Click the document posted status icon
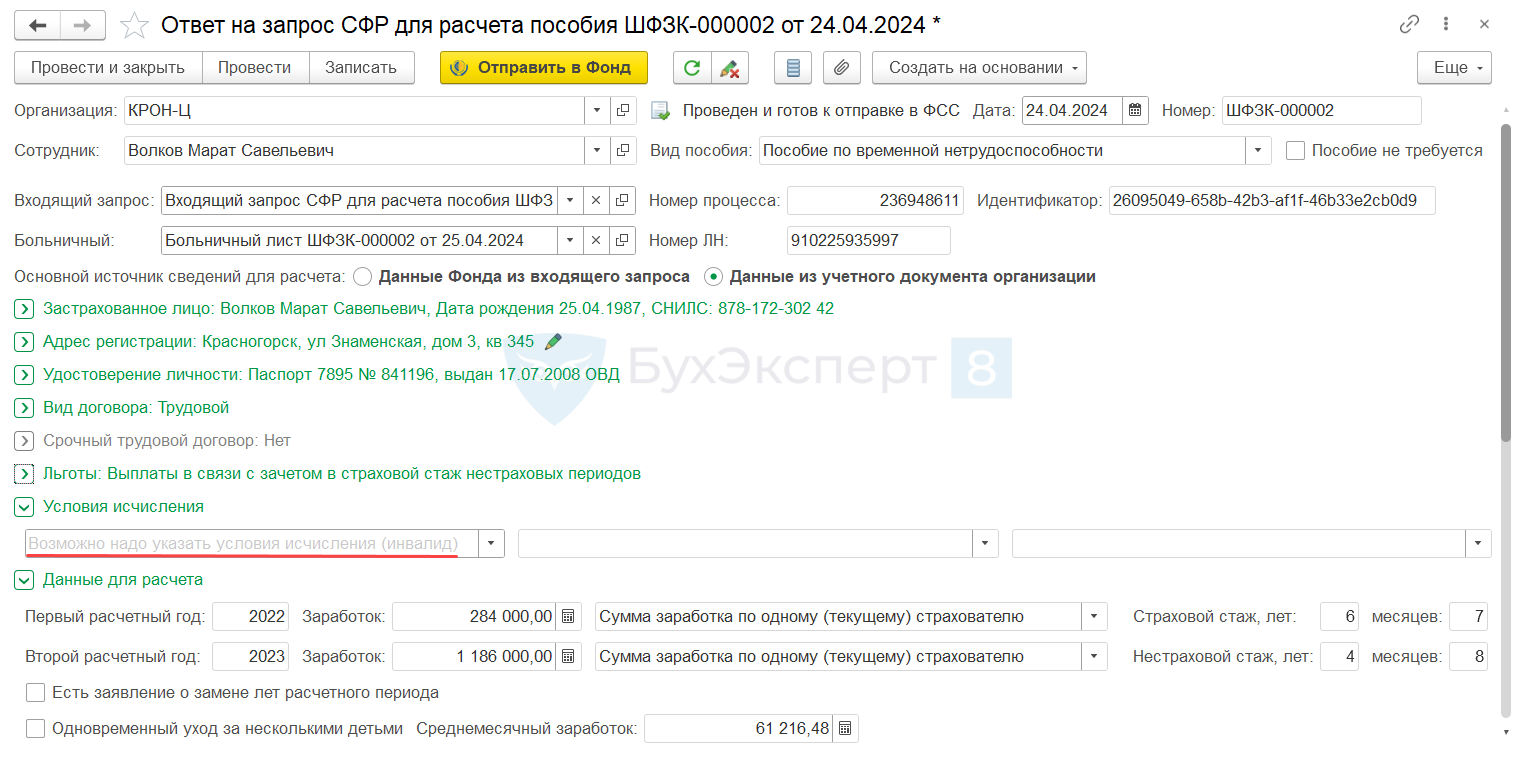 [x=659, y=111]
